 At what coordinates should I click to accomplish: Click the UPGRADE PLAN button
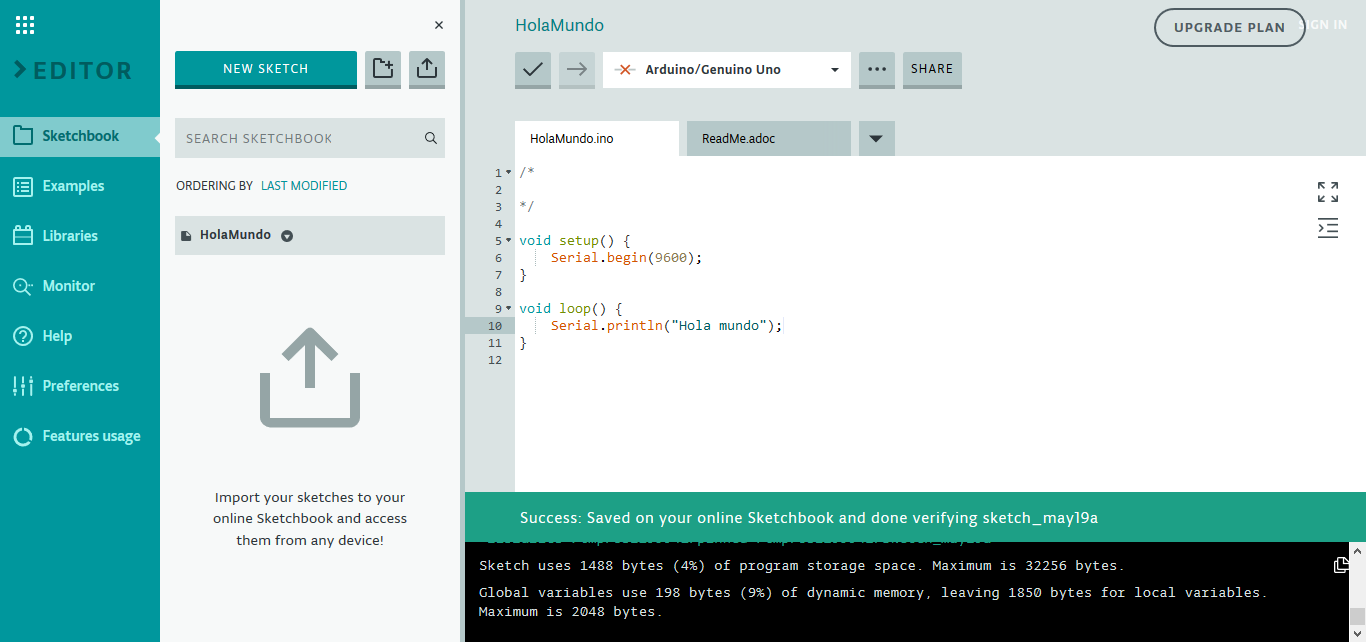pyautogui.click(x=1229, y=27)
